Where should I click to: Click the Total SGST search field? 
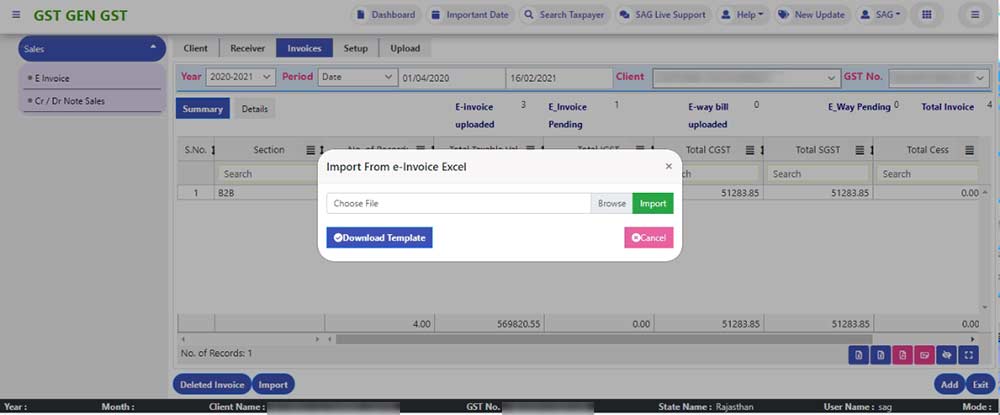click(814, 173)
